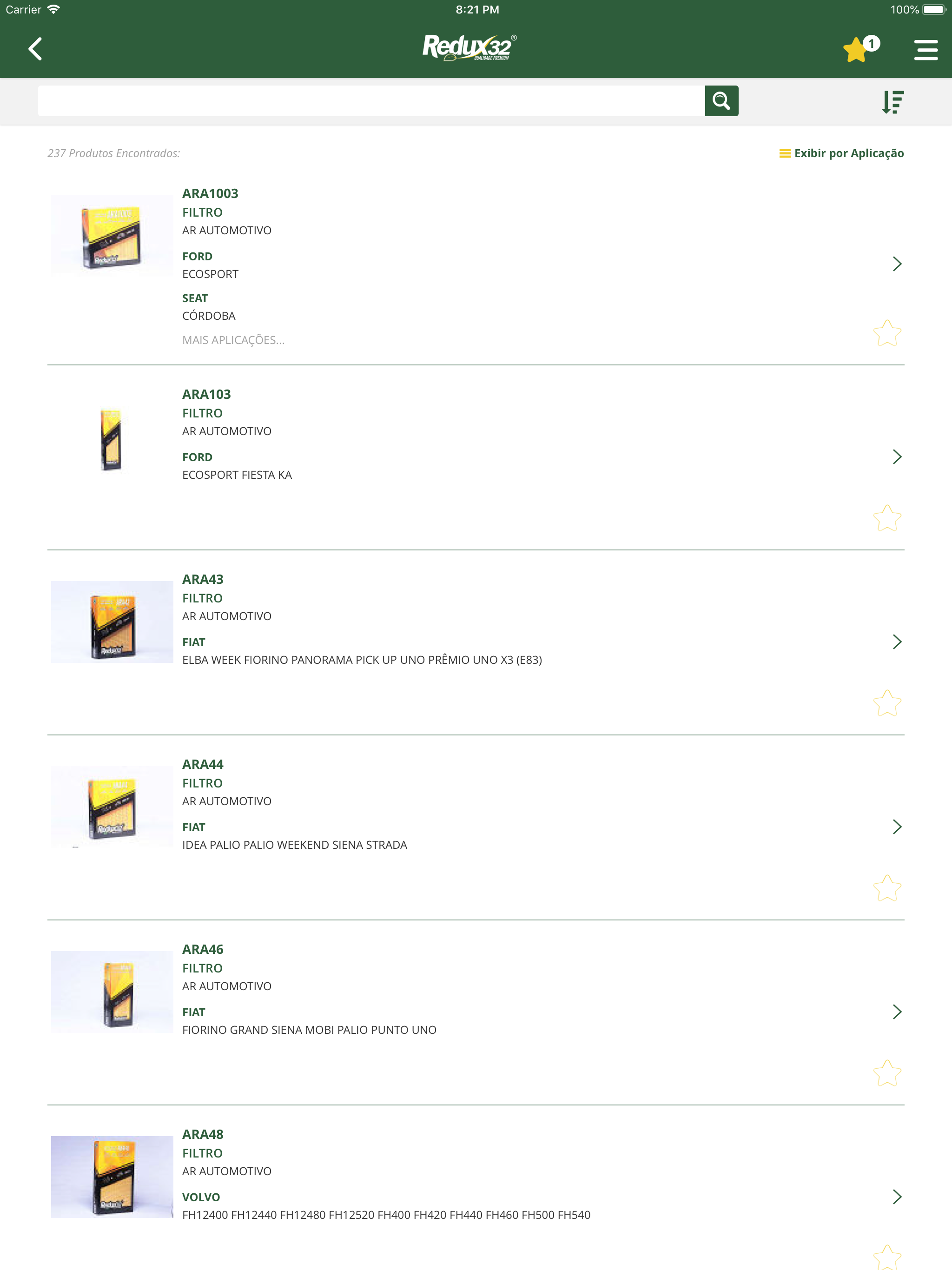The image size is (952, 1270).
Task: Open the sort order icon
Action: tap(893, 102)
